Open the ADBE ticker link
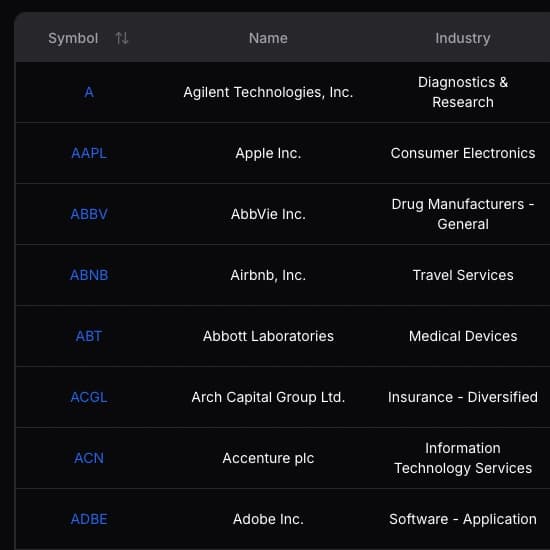Image resolution: width=550 pixels, height=550 pixels. tap(89, 519)
